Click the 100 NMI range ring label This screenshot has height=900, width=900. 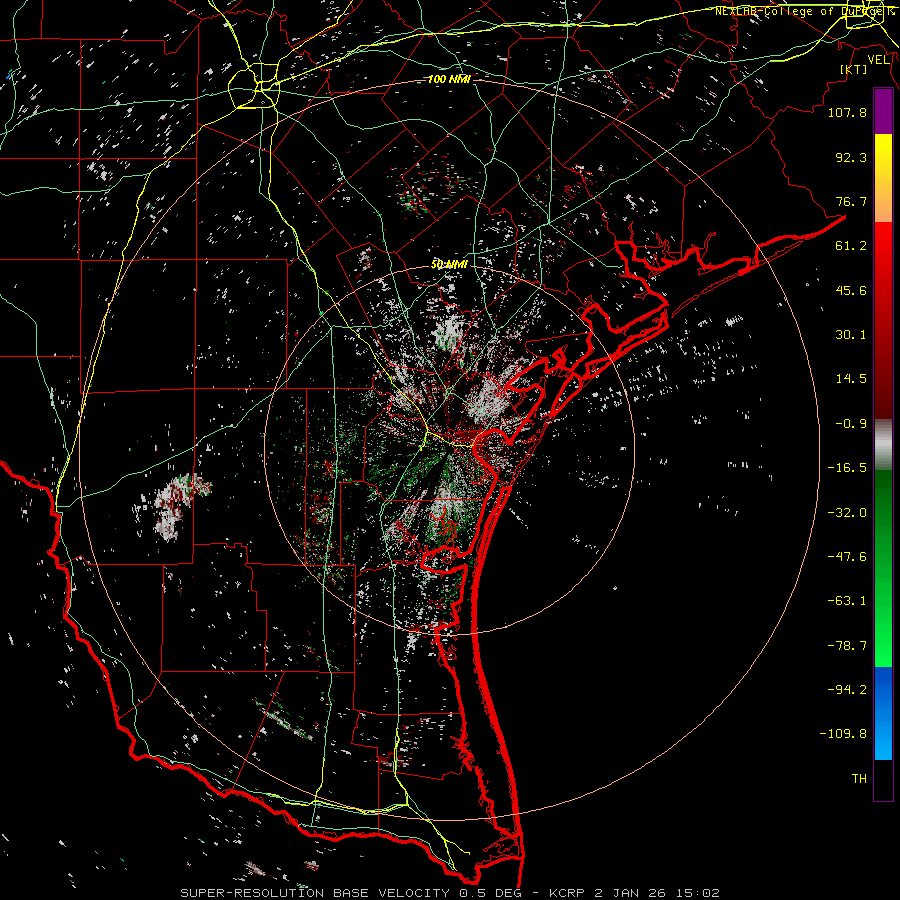449,79
